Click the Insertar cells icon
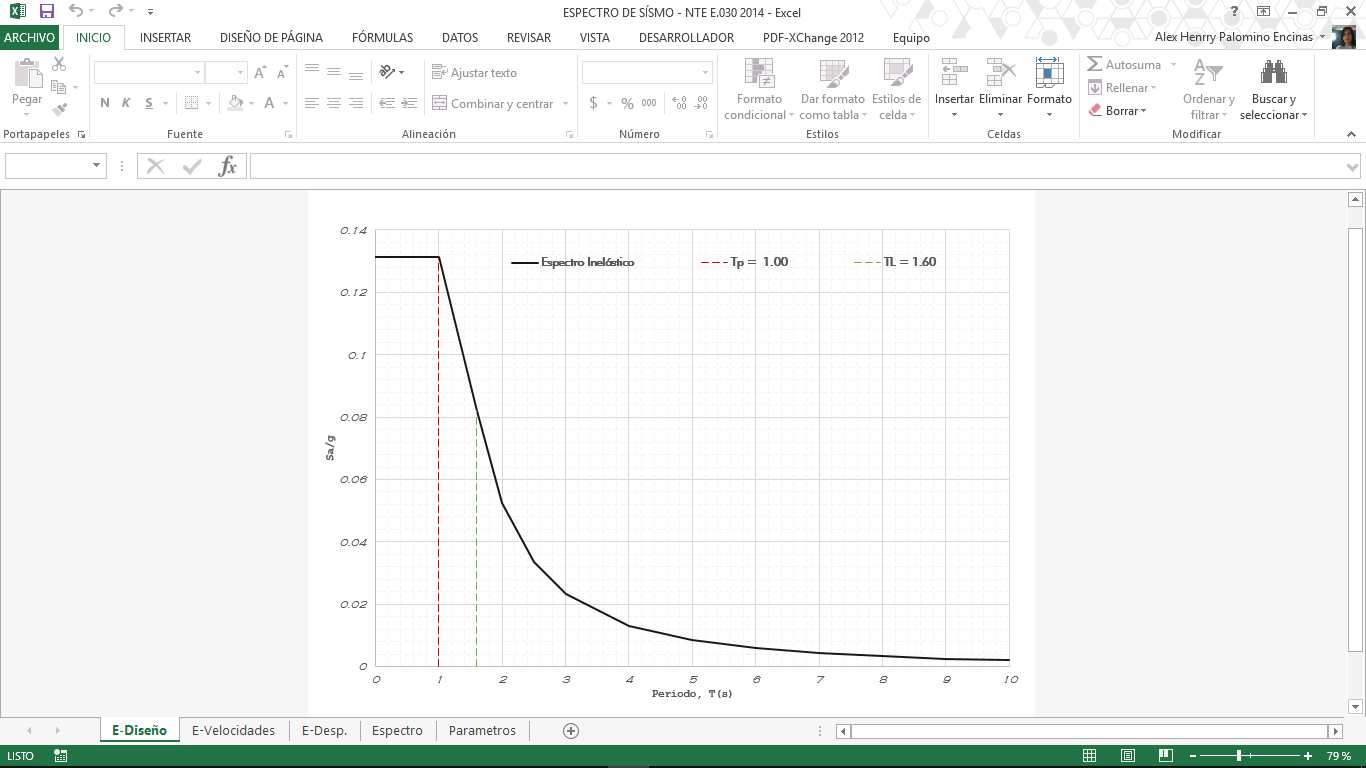 pyautogui.click(x=954, y=73)
